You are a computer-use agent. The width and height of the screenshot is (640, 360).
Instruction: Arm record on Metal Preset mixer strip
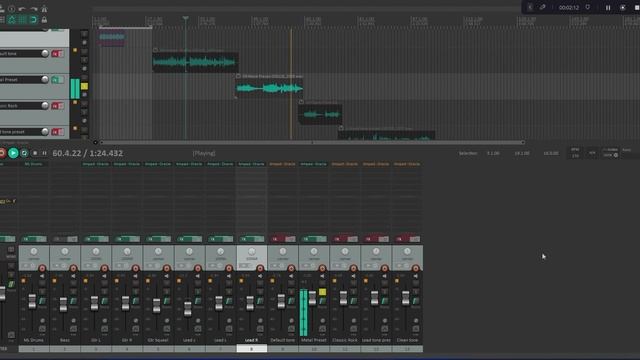[x=322, y=268]
